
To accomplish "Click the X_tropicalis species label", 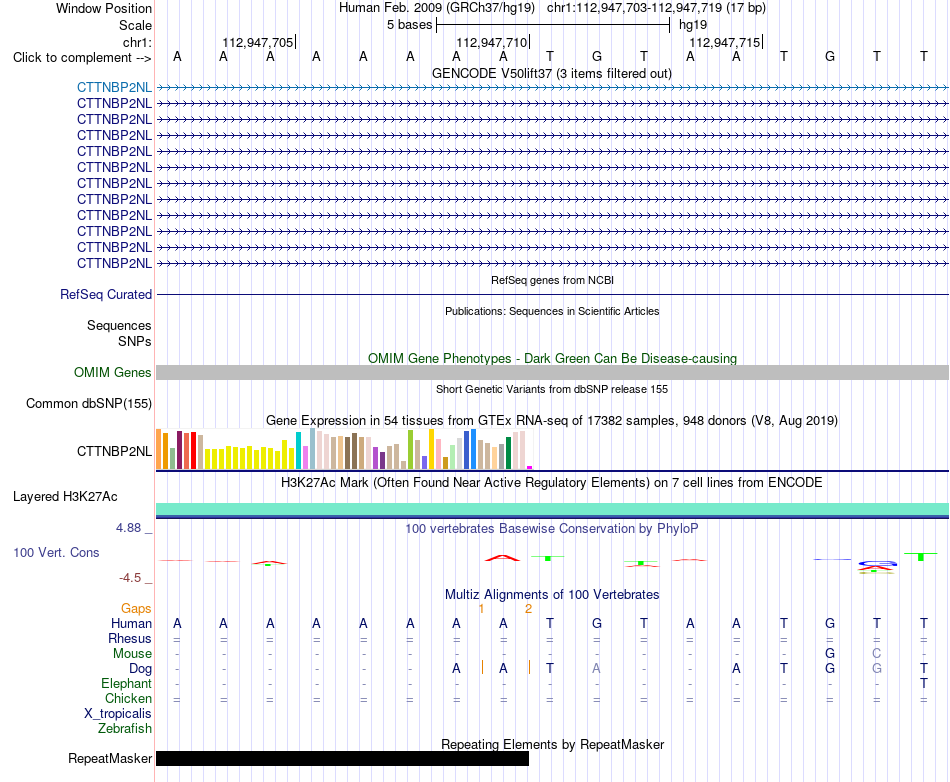I will (x=118, y=714).
